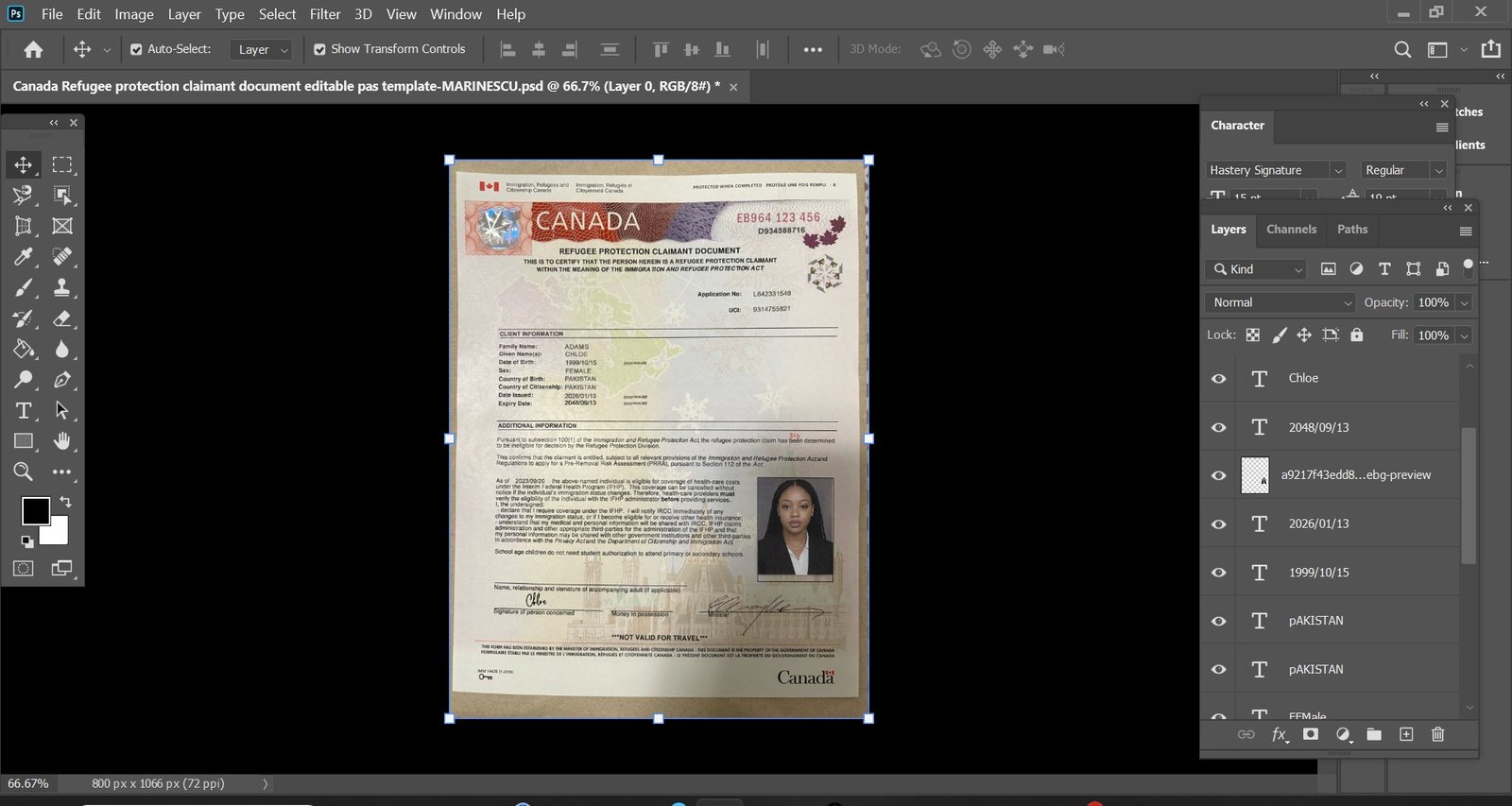Select the Hand tool

(x=62, y=441)
